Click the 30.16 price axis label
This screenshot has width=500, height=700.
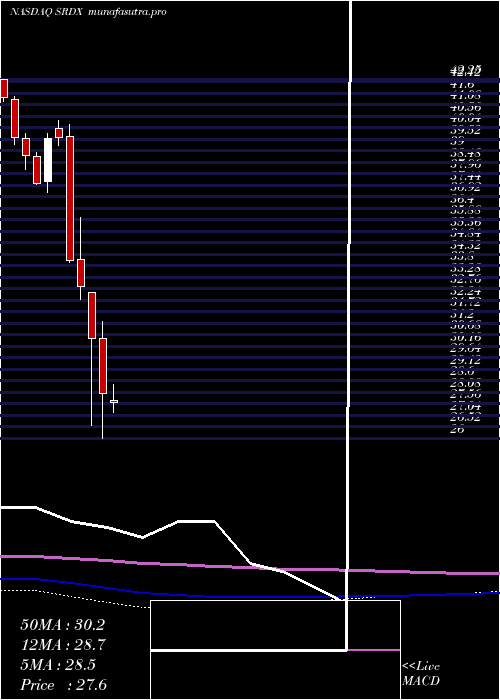coord(466,338)
